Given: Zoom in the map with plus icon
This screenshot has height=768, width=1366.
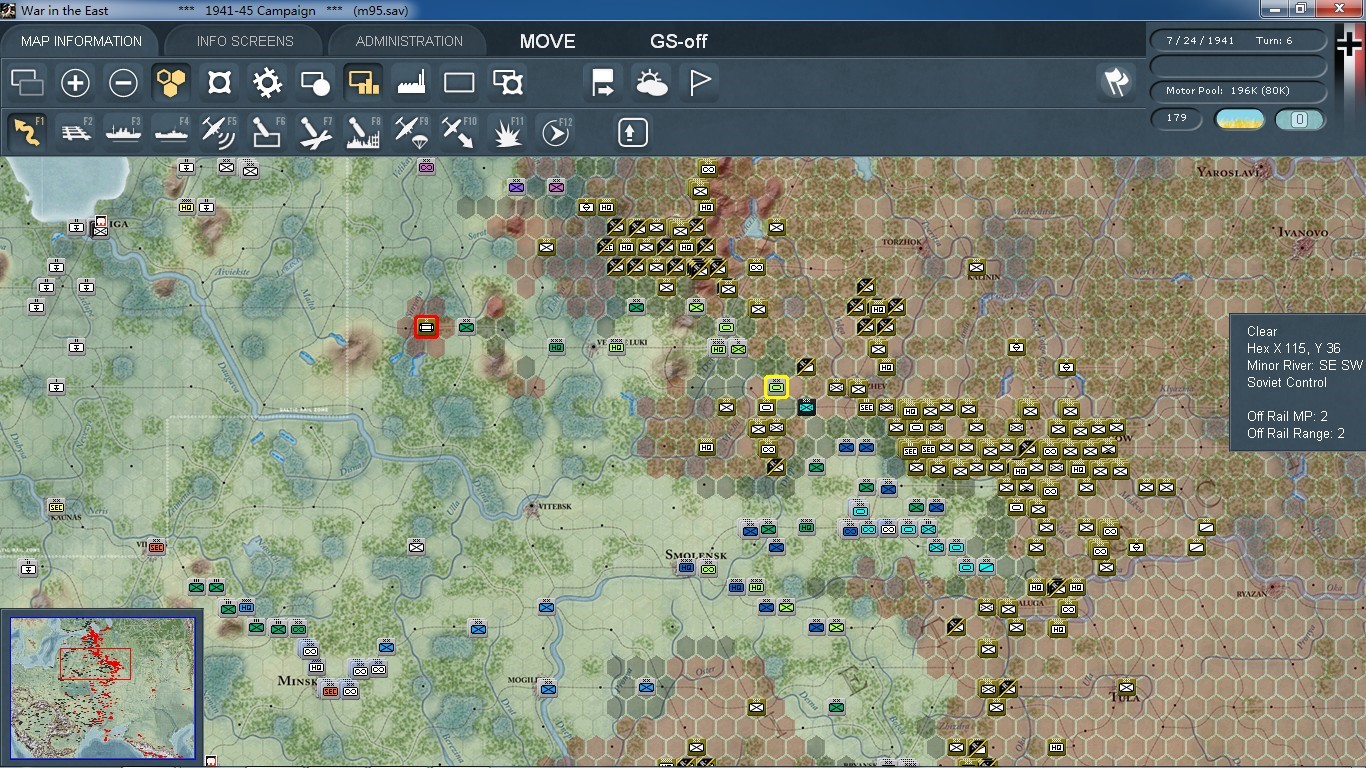Looking at the screenshot, I should click(75, 83).
